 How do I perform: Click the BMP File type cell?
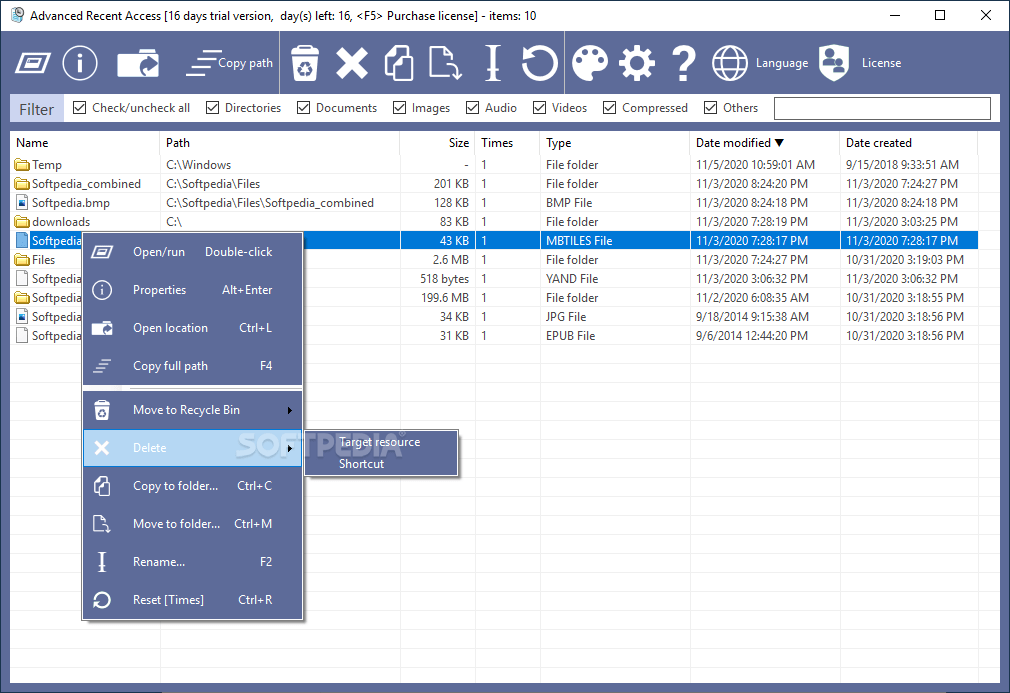click(569, 203)
